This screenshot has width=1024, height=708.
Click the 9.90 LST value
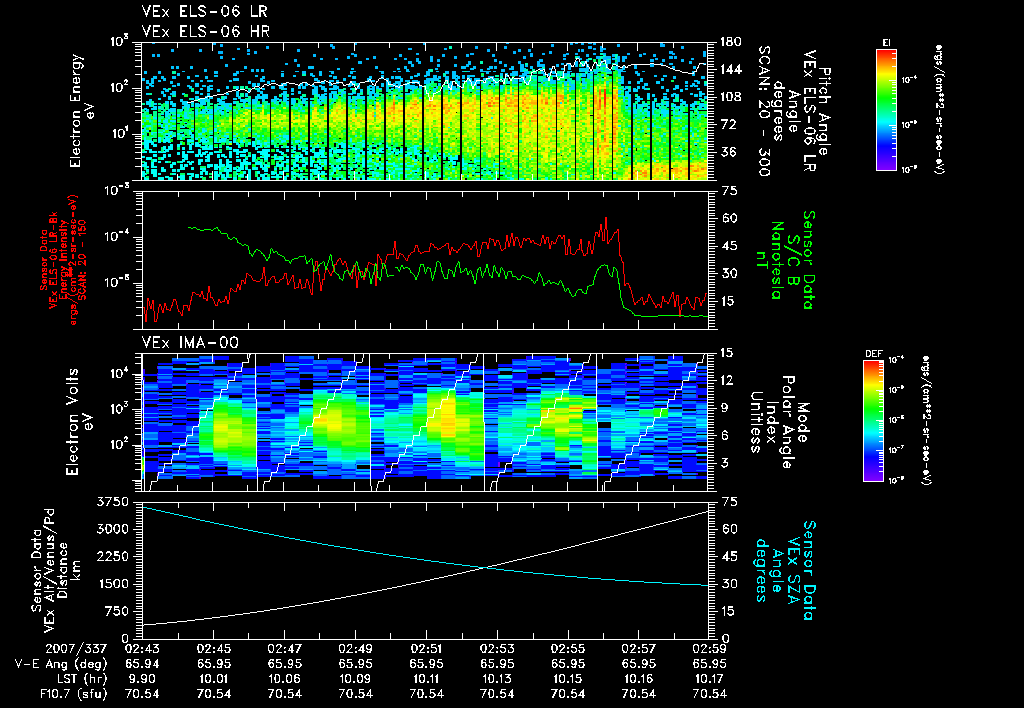pyautogui.click(x=142, y=679)
